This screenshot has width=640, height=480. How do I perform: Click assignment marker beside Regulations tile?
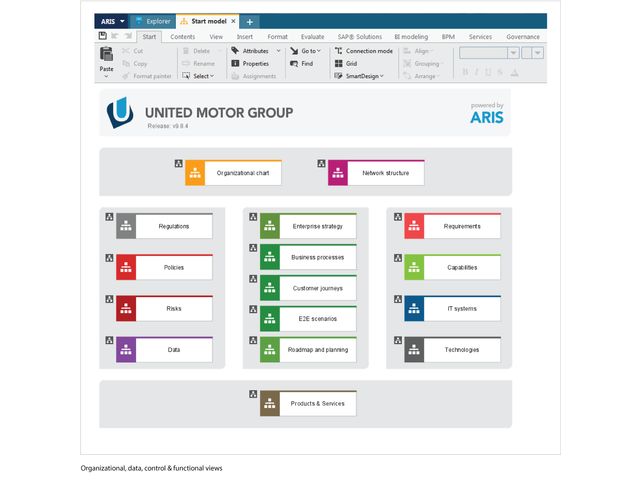[108, 216]
